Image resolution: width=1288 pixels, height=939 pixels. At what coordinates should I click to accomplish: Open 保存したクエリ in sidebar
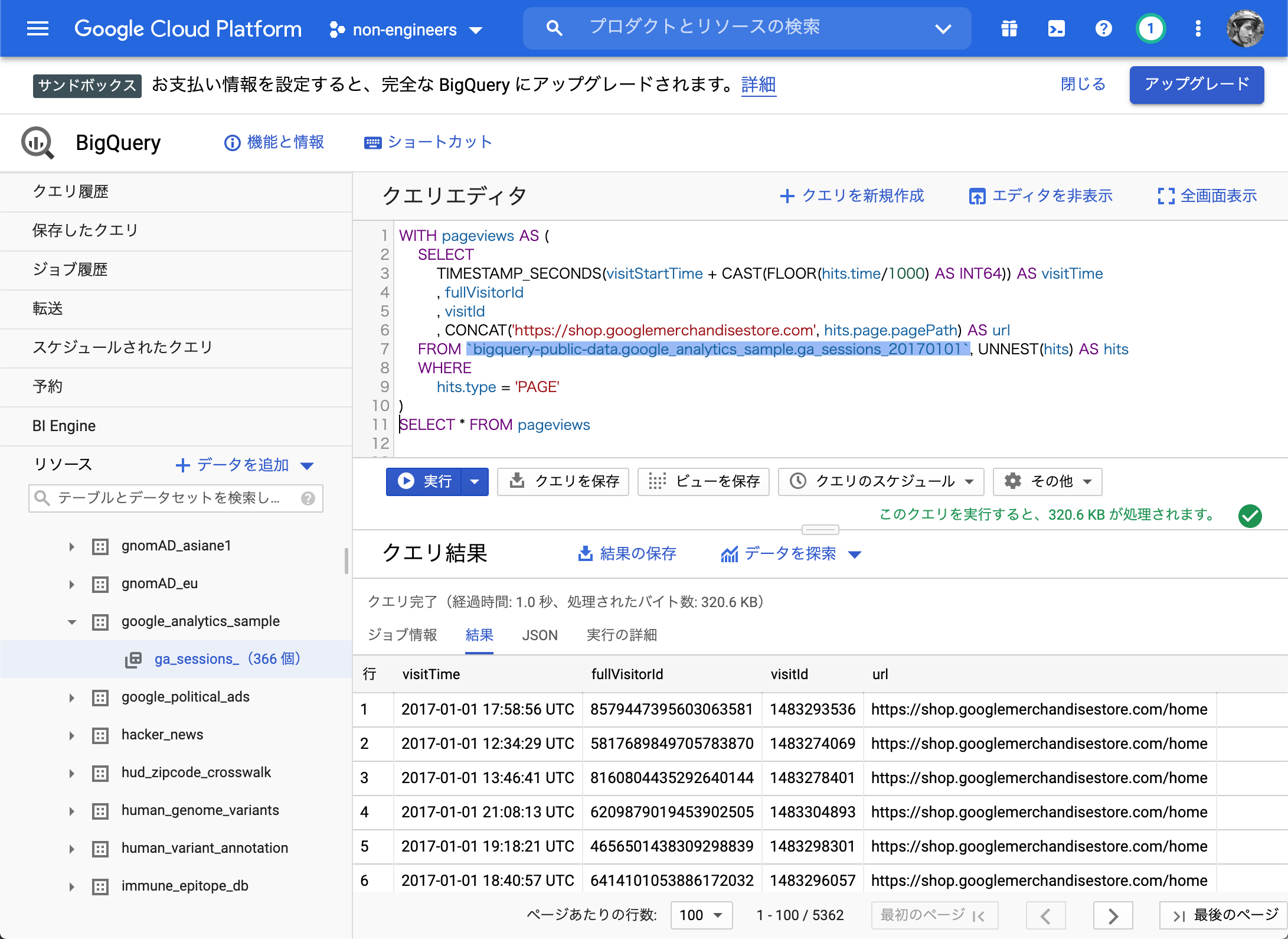(176, 231)
